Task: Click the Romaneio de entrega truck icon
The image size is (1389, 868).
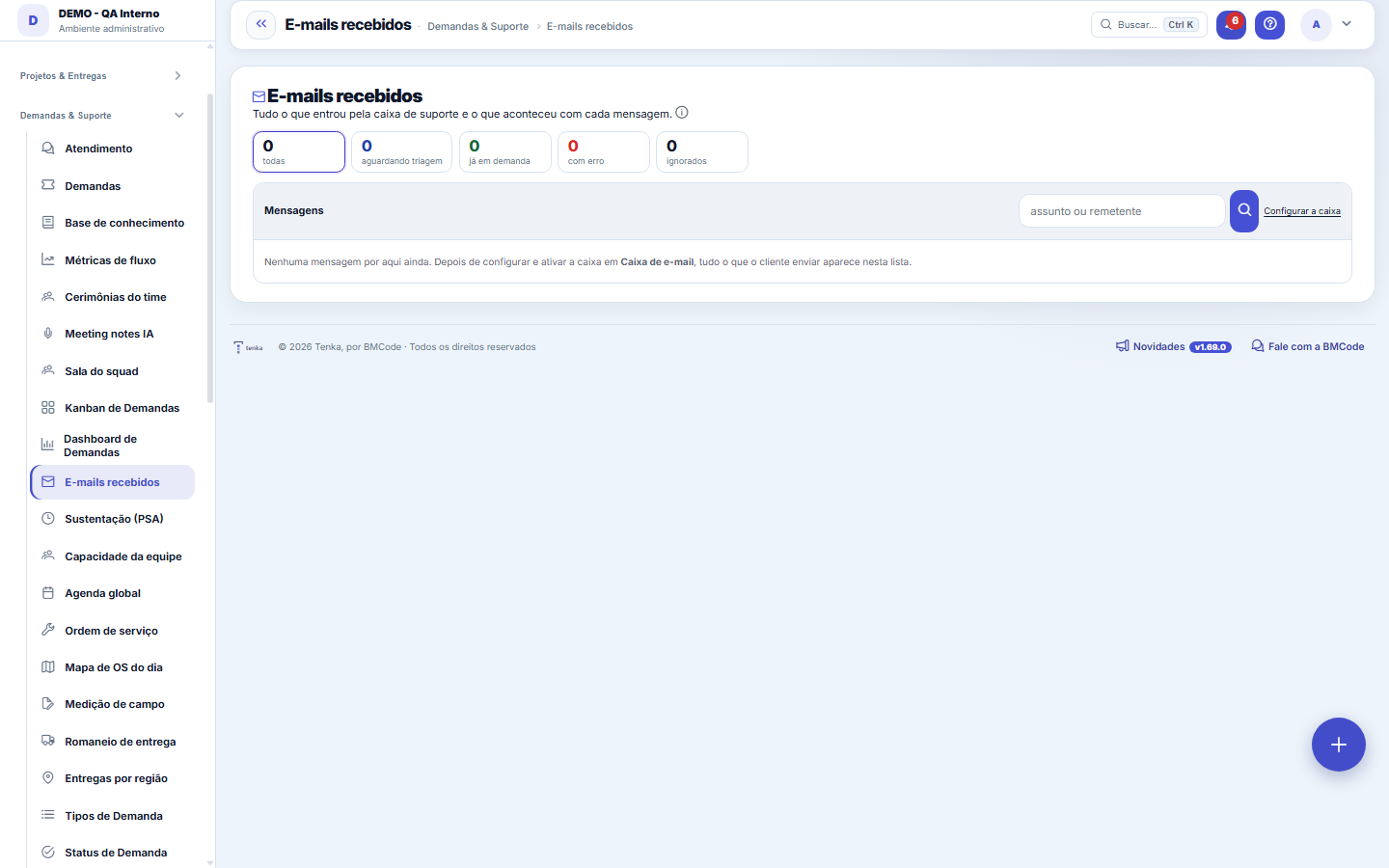Action: (48, 741)
